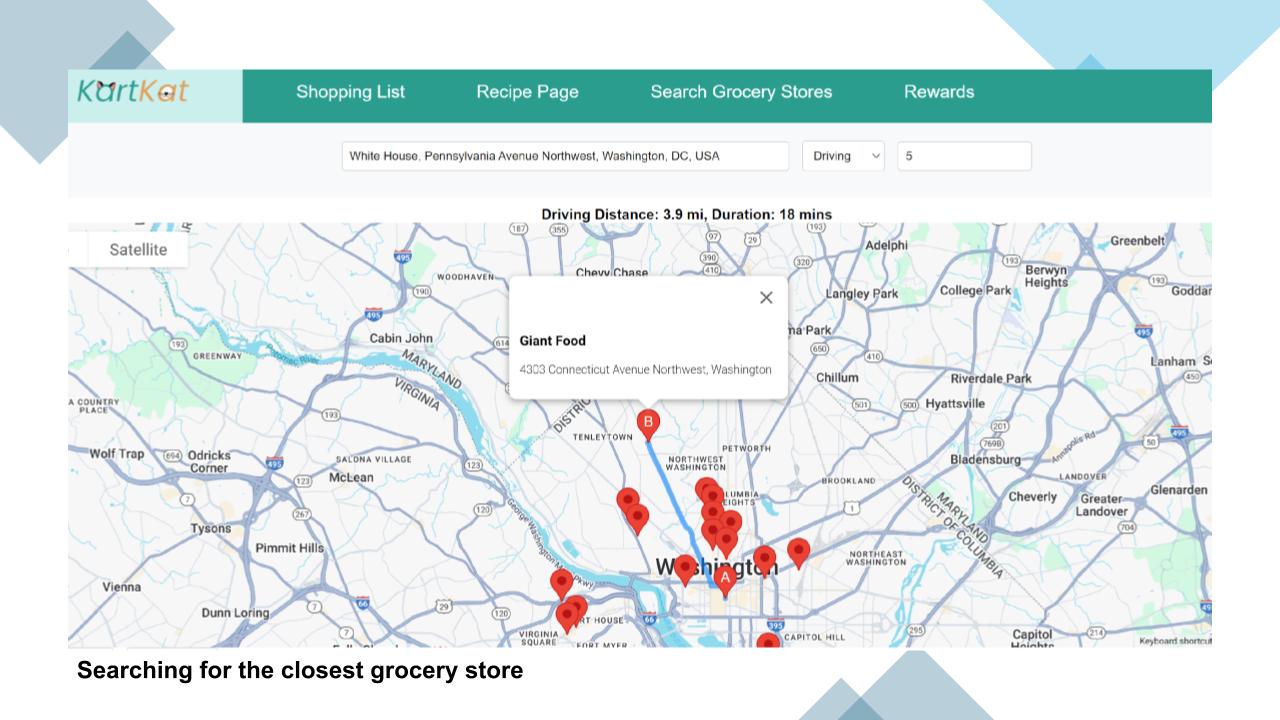Screen dimensions: 1280x720
Task: Open Search Grocery Stores tab
Action: pyautogui.click(x=741, y=92)
